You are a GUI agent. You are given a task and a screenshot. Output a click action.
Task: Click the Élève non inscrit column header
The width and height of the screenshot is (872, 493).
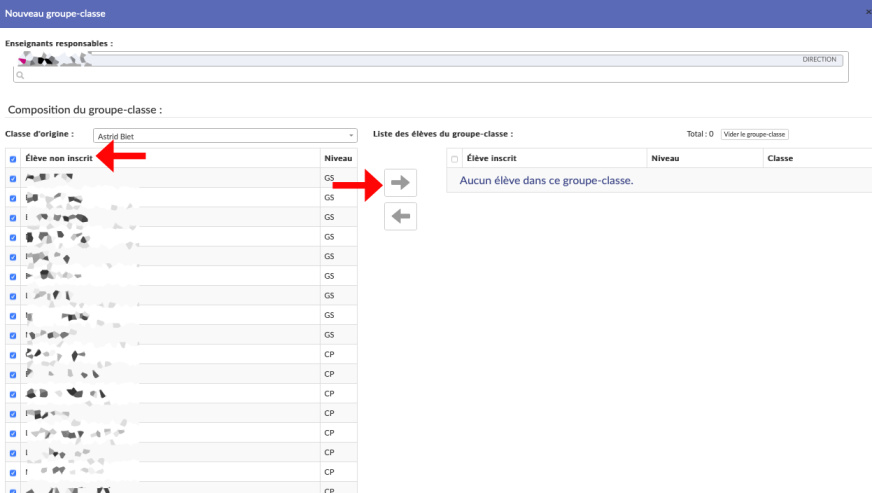(59, 158)
